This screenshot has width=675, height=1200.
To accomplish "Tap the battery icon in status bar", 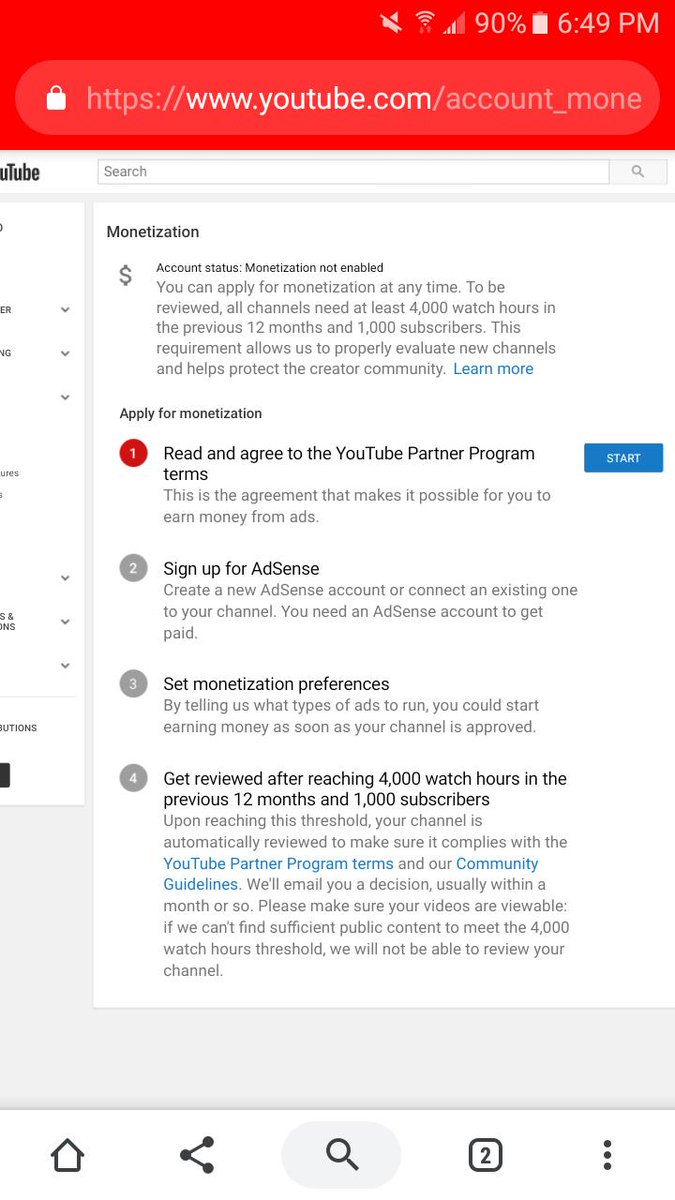I will click(x=540, y=22).
